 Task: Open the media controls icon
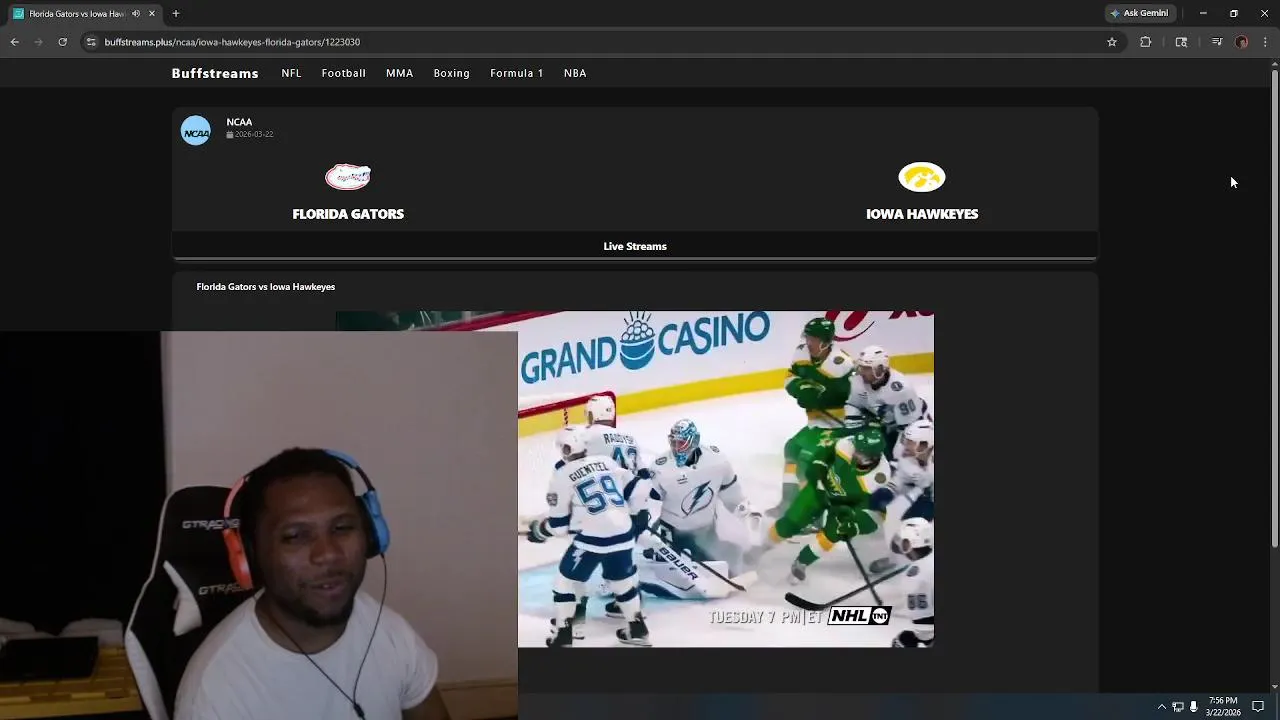[x=1216, y=42]
